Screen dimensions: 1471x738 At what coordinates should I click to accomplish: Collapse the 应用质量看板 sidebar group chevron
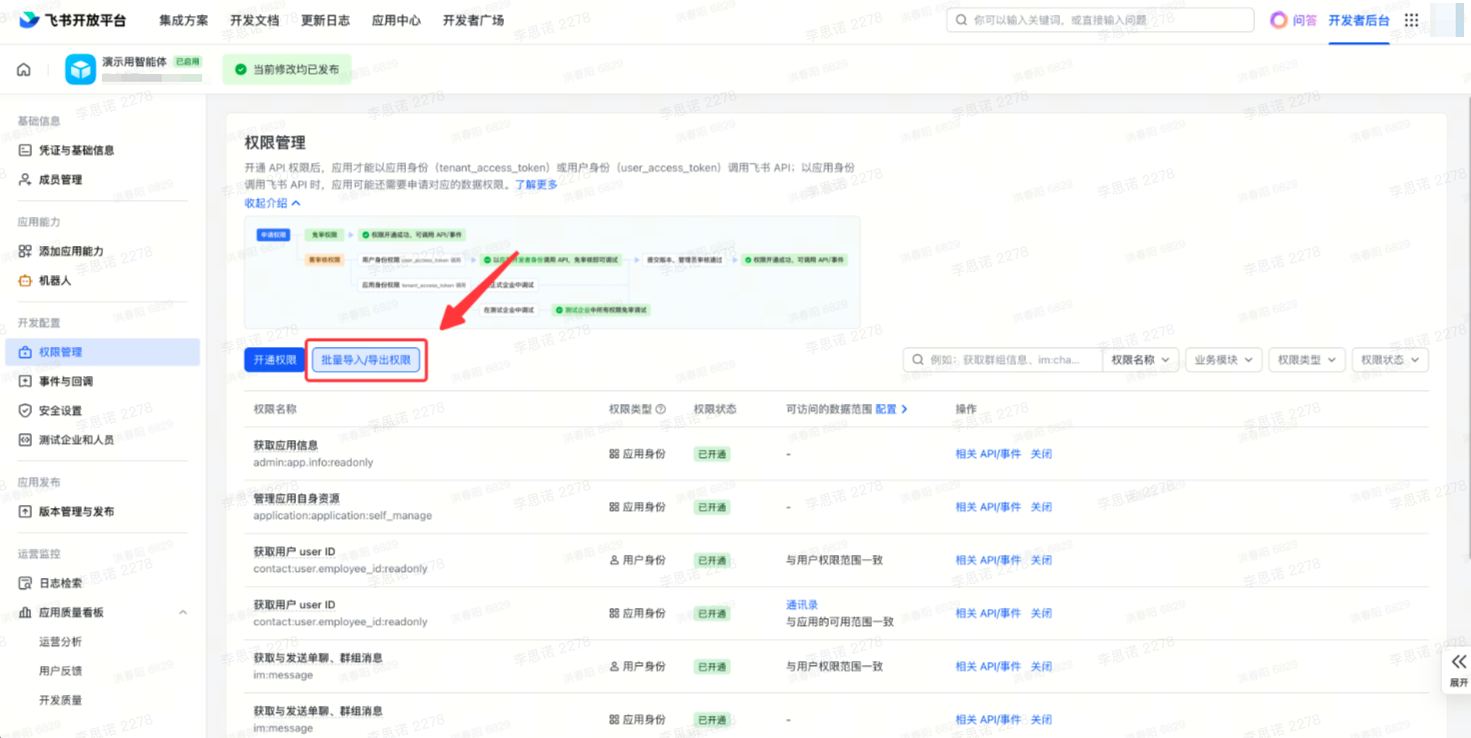[183, 612]
